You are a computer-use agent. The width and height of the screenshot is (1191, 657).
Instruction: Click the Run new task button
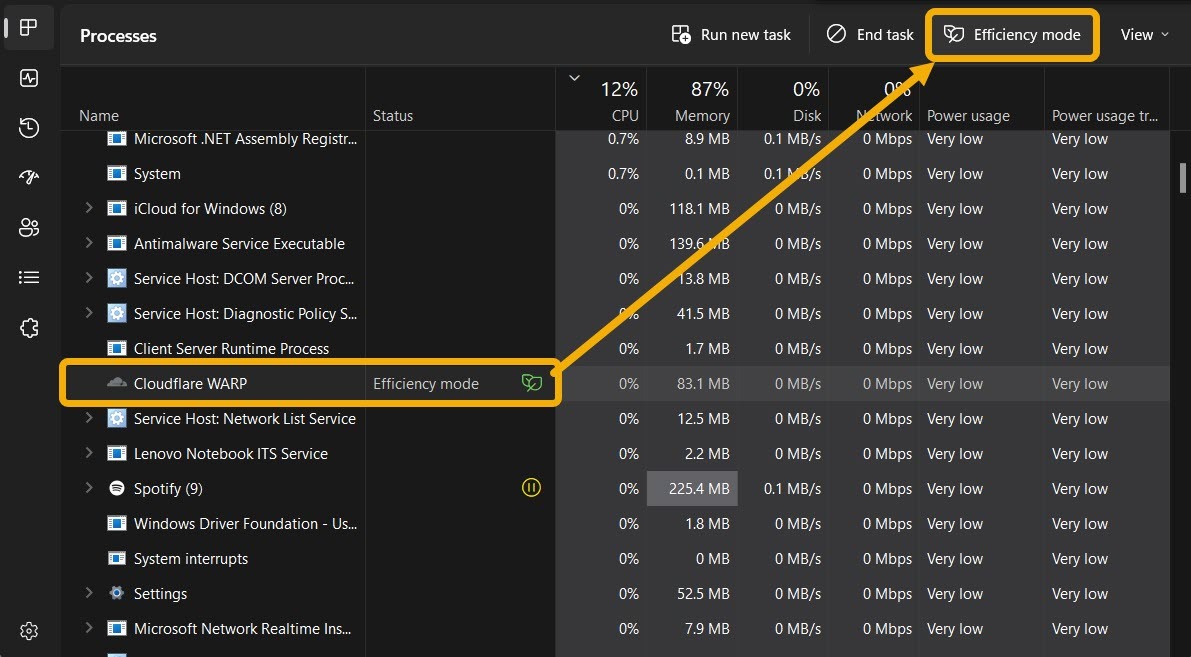tap(731, 34)
